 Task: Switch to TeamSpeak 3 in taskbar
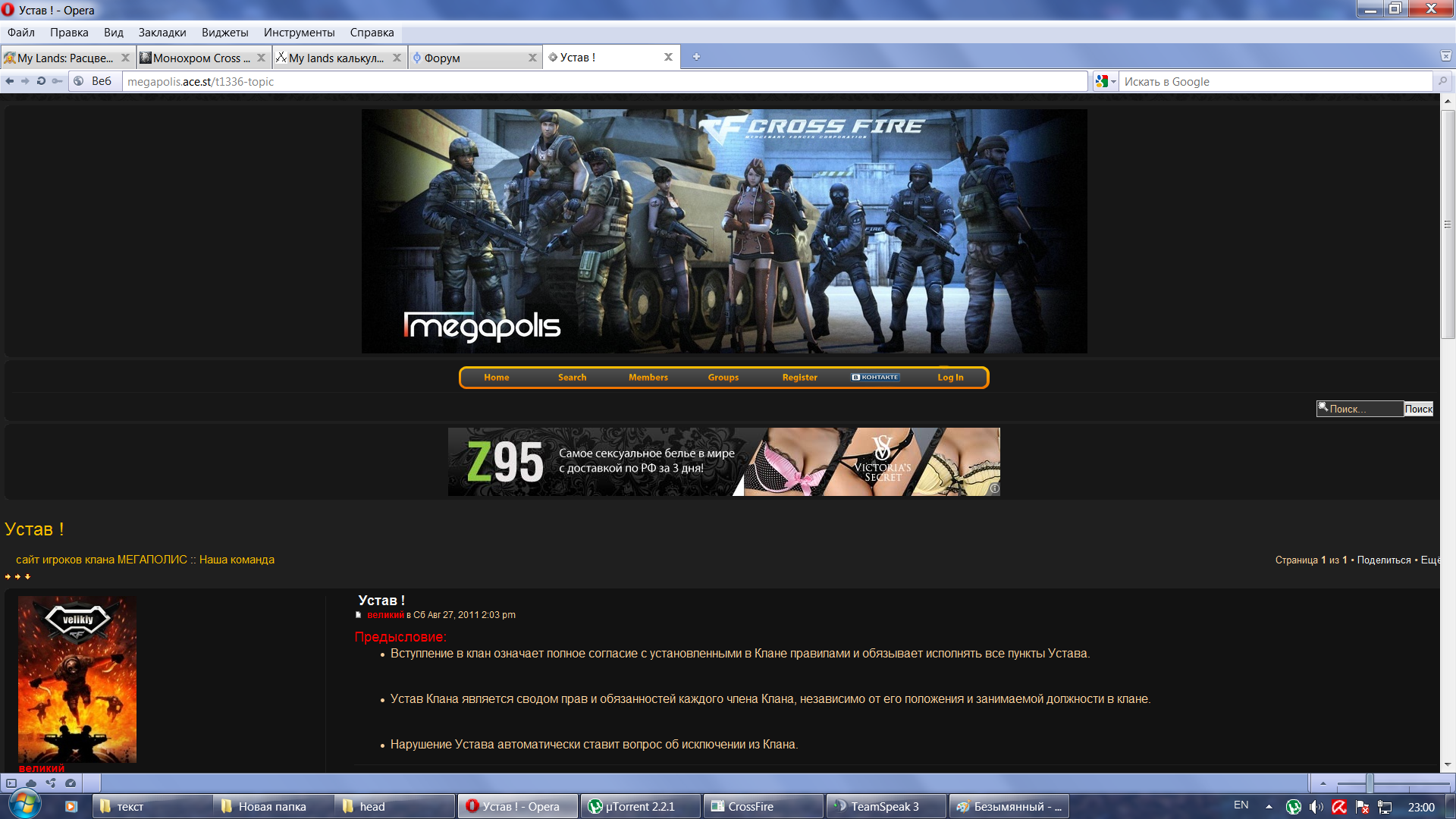(886, 806)
